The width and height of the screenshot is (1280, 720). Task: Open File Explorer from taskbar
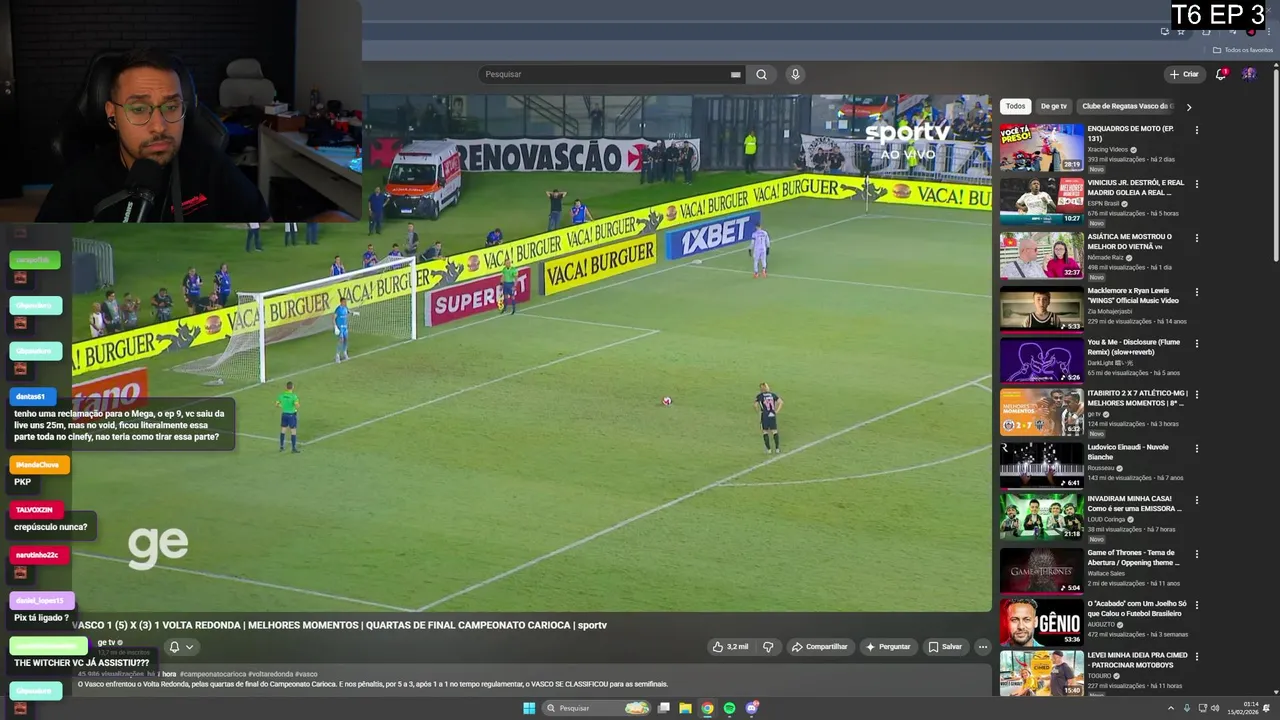(x=685, y=708)
